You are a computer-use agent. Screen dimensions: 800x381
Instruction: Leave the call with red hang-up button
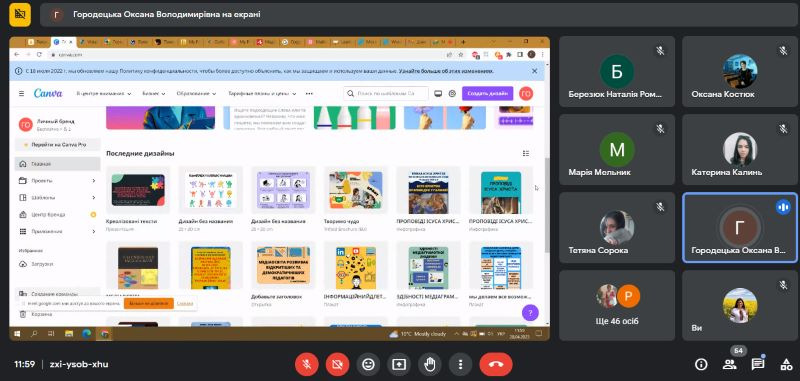pos(496,364)
